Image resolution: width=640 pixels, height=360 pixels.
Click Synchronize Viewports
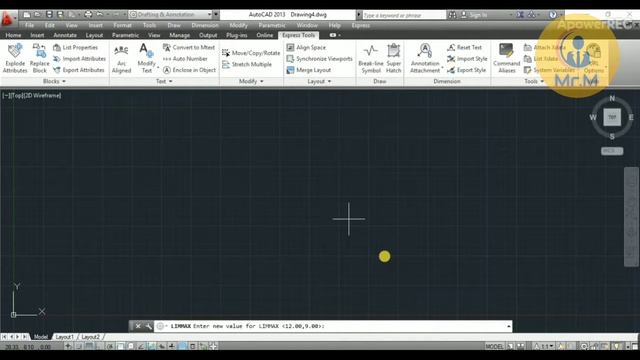coord(320,59)
